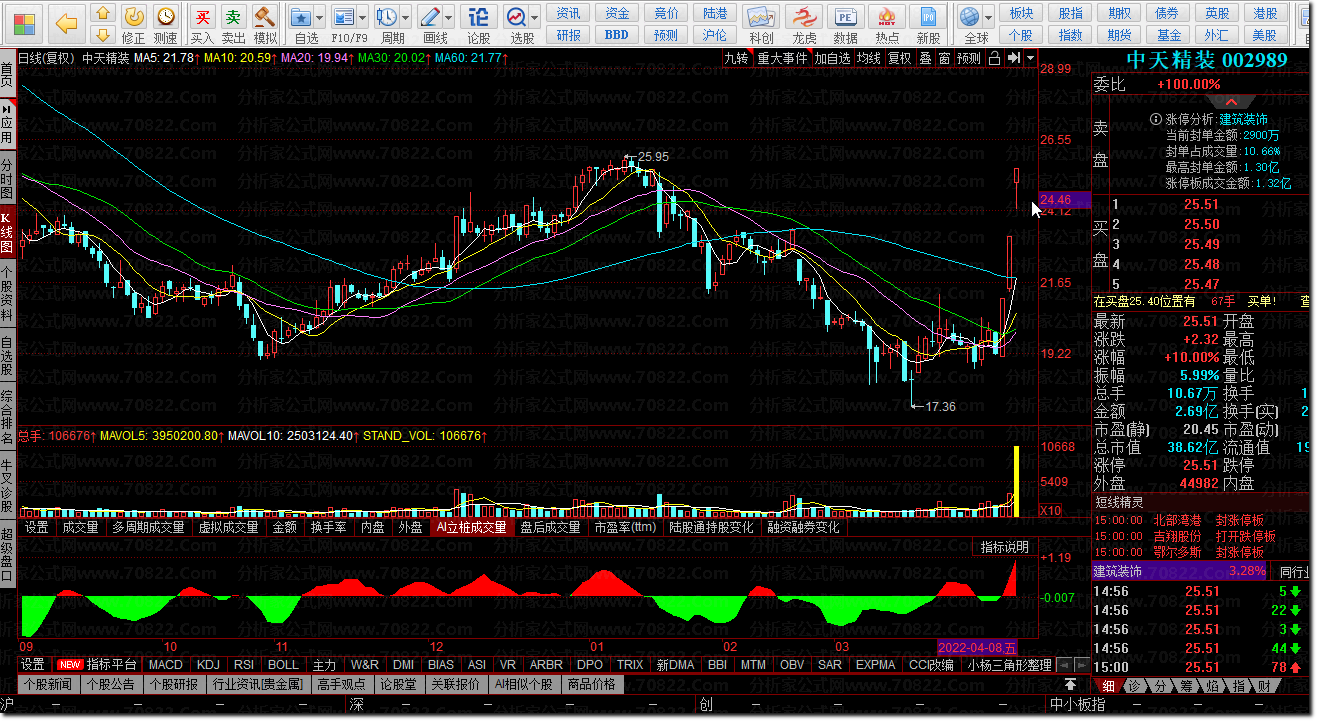The image size is (1318, 721).
Task: Click the jump-to-end arrow icon in chart toolbar
Action: pos(1014,58)
